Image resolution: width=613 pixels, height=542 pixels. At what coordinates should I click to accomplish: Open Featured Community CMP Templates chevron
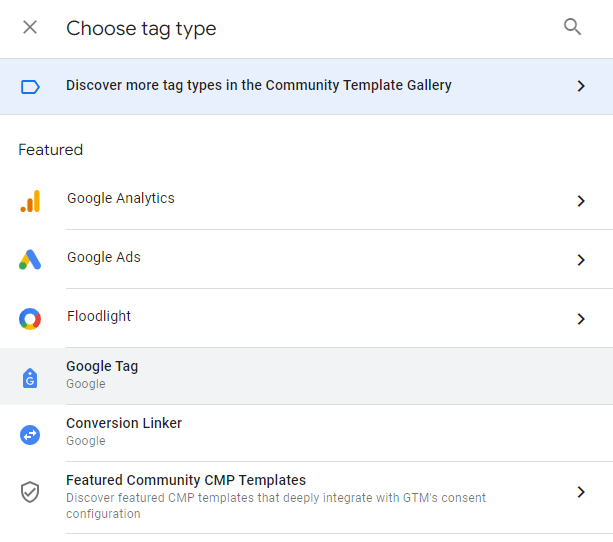click(x=581, y=492)
